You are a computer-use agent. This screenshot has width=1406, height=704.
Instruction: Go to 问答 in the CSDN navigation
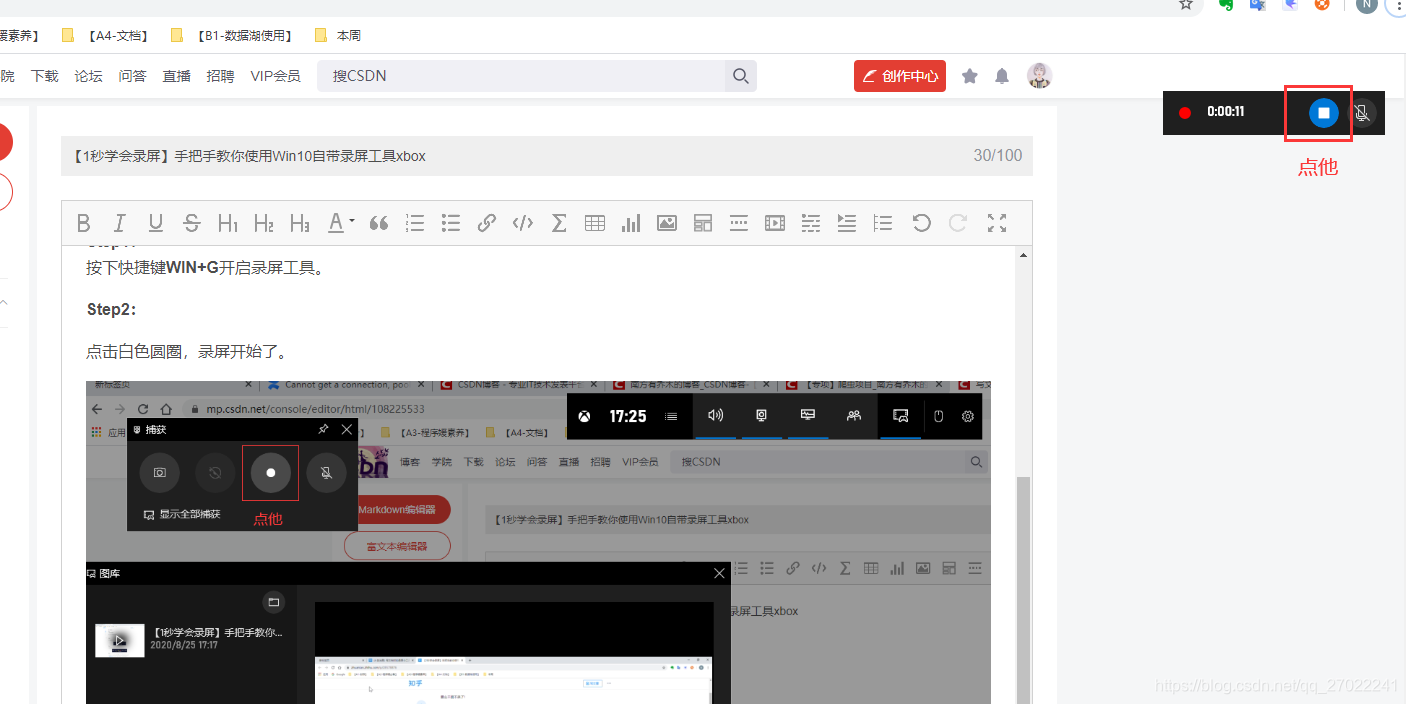(133, 76)
